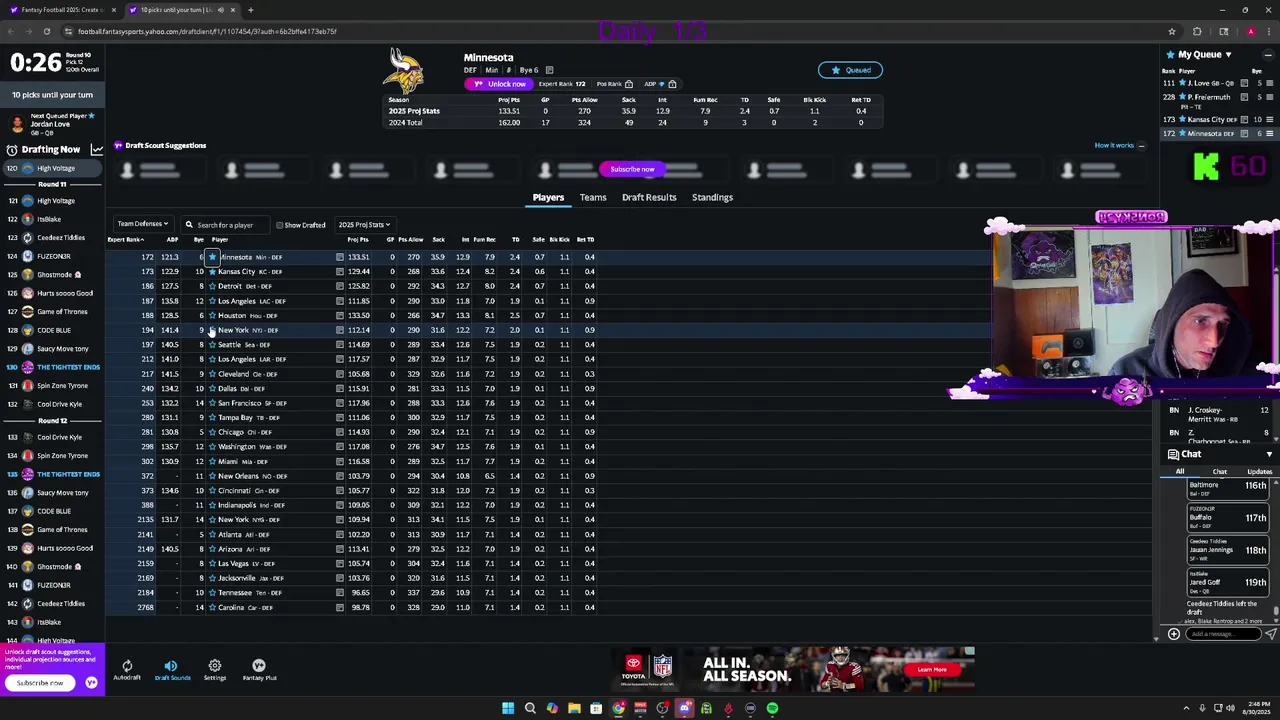Switch to the Players tab
Image resolution: width=1280 pixels, height=720 pixels.
pos(548,197)
